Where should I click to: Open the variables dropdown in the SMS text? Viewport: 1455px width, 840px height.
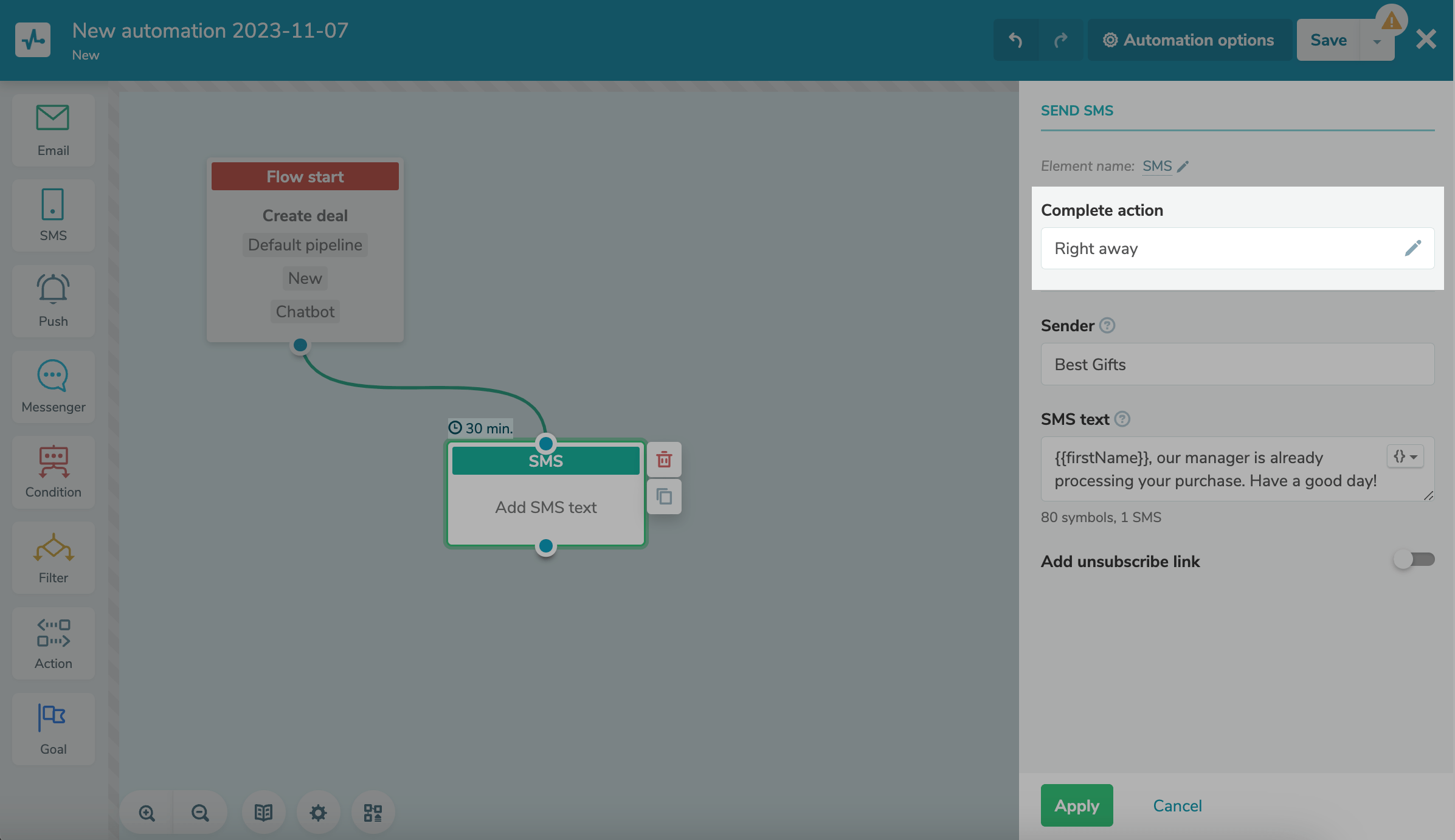(x=1405, y=456)
